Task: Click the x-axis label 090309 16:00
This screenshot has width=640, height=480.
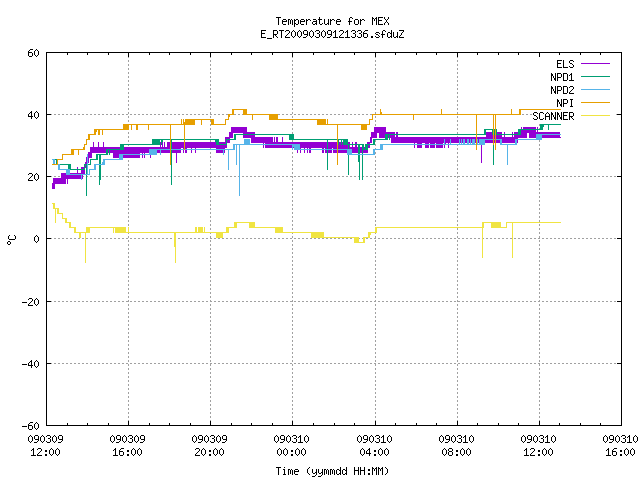Action: click(x=127, y=446)
